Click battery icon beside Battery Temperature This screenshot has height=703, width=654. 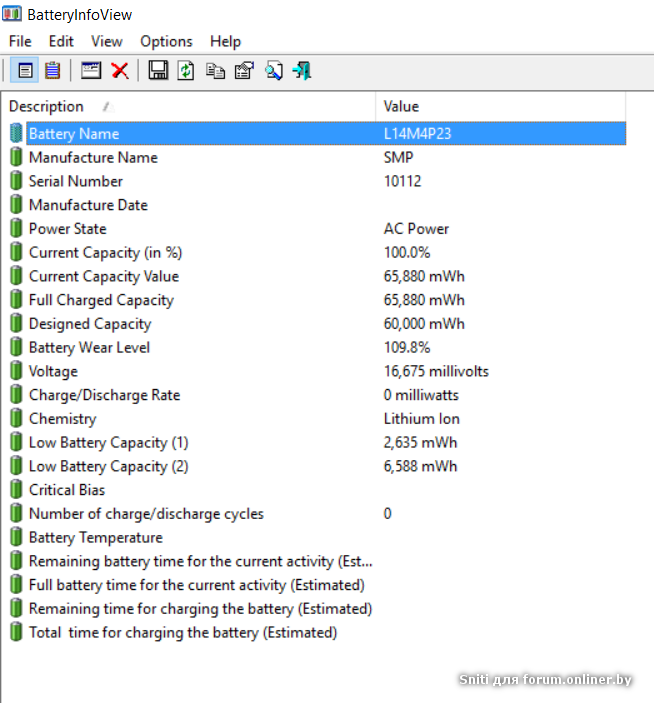pyautogui.click(x=16, y=537)
